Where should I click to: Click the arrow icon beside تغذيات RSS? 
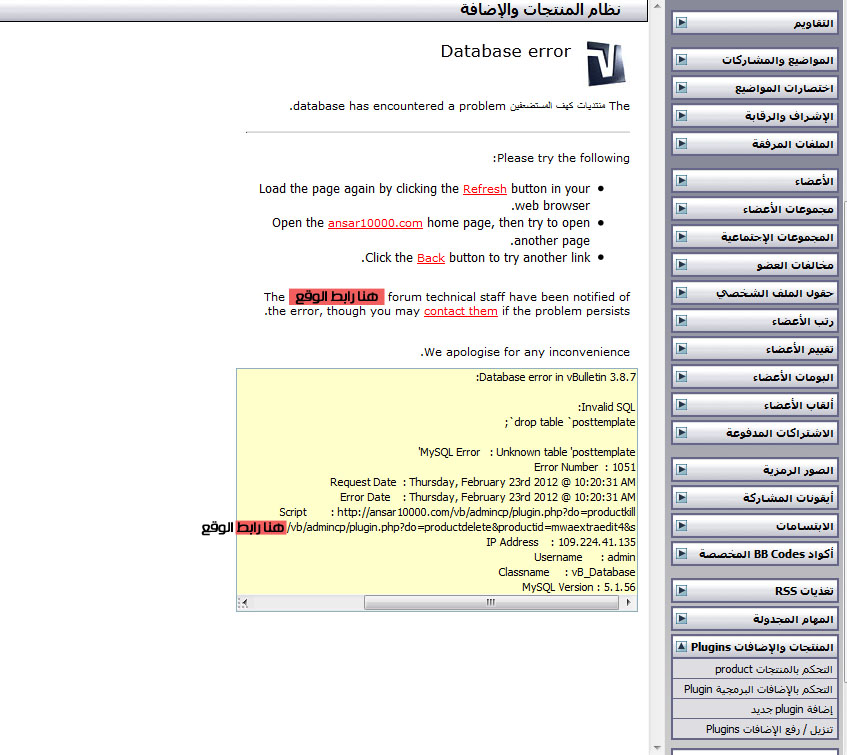coord(681,591)
